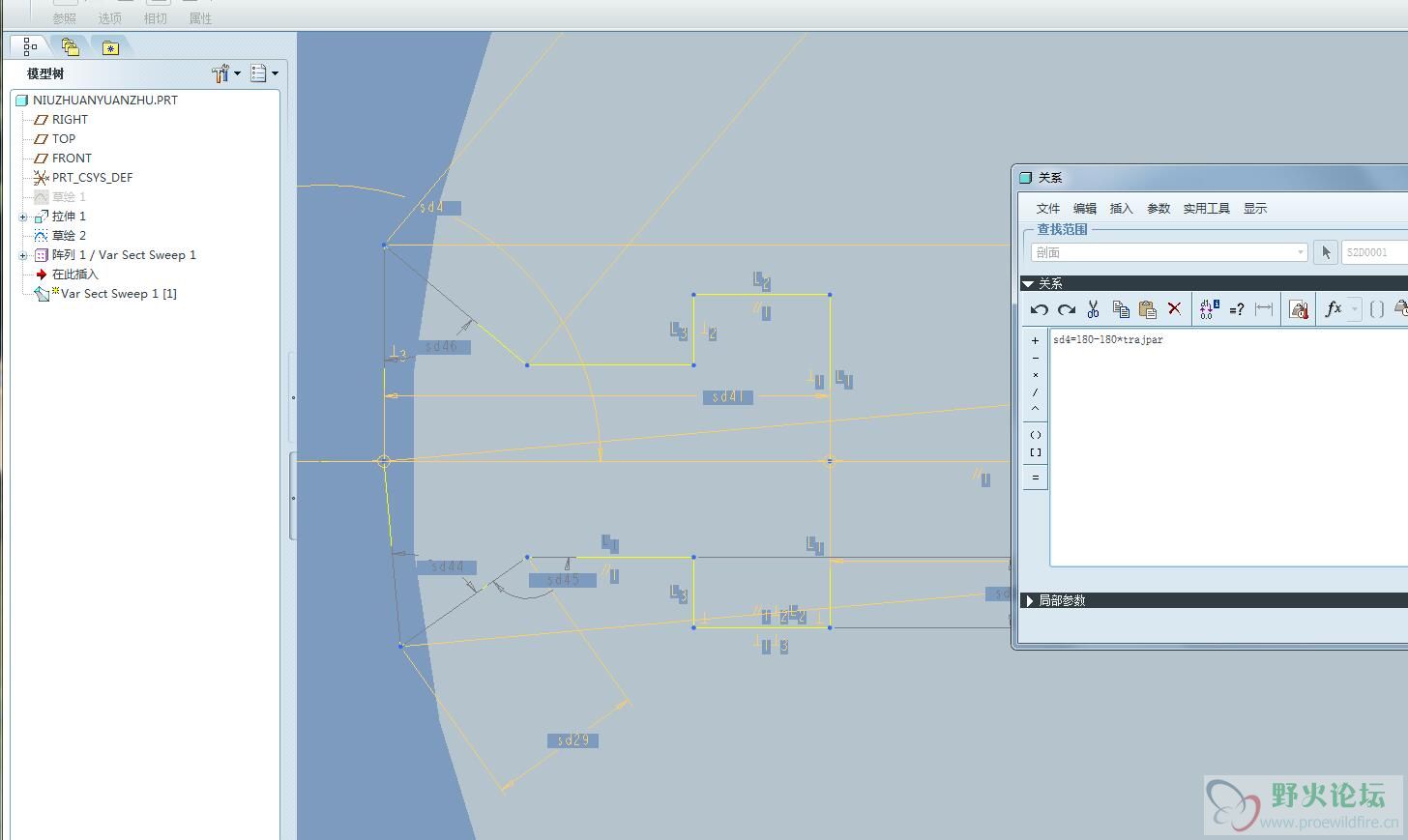This screenshot has width=1408, height=840.
Task: Click the fx insert function icon
Action: pyautogui.click(x=1334, y=308)
